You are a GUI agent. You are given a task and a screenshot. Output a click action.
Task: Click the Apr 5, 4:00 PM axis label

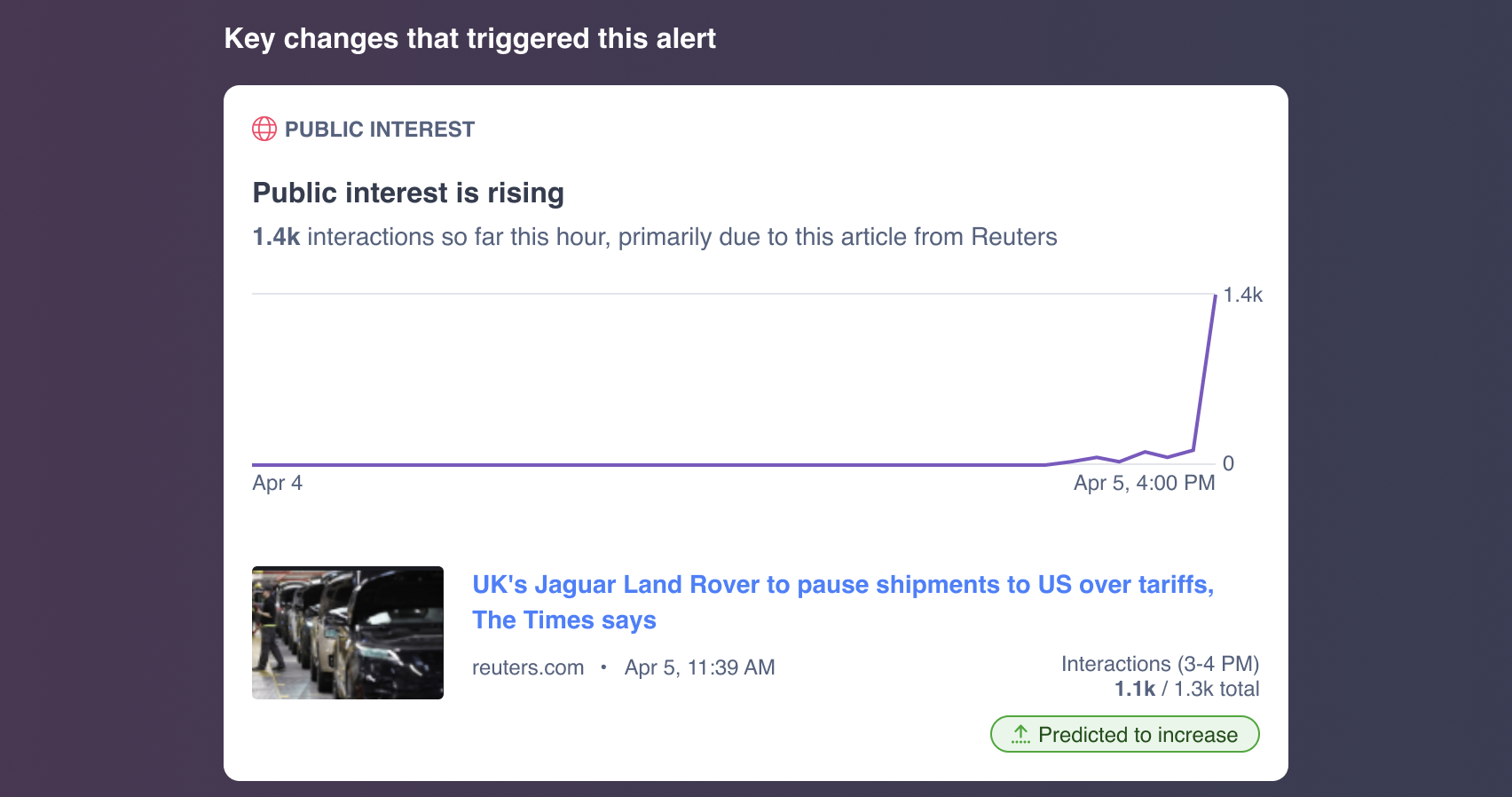click(1144, 483)
